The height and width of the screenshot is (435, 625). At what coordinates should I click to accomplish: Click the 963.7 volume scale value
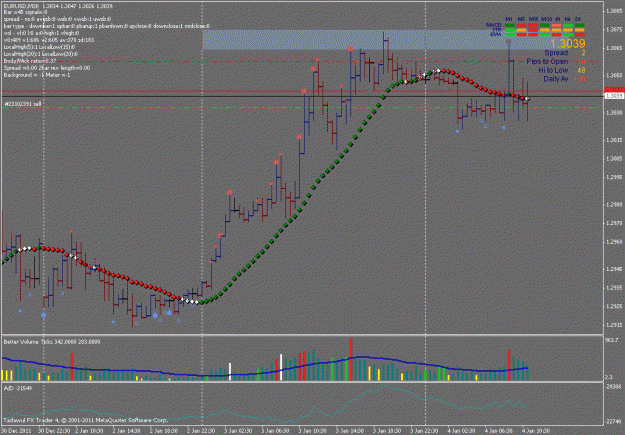point(611,340)
